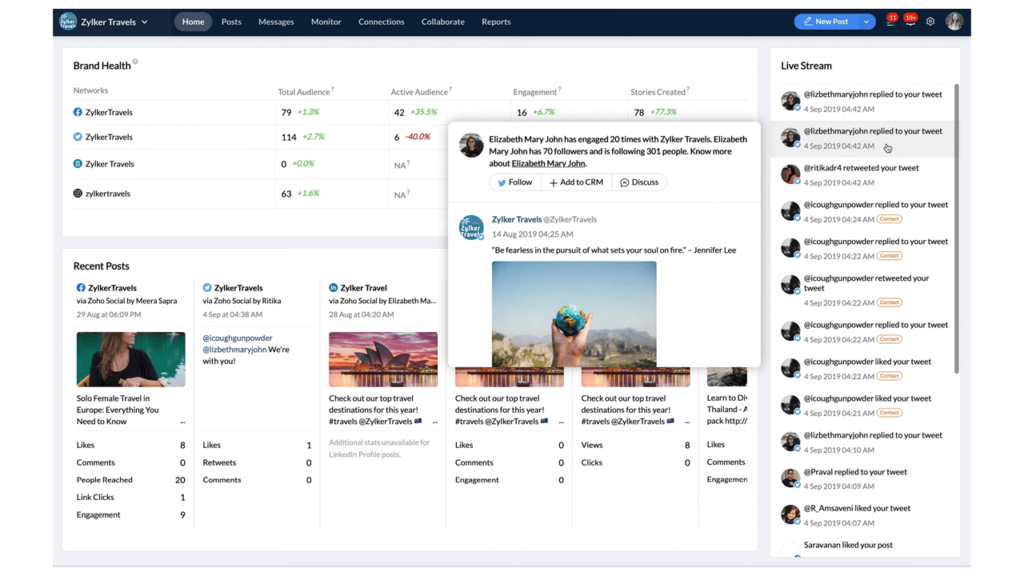Click the help icon beside the Engagement column header

(x=560, y=89)
